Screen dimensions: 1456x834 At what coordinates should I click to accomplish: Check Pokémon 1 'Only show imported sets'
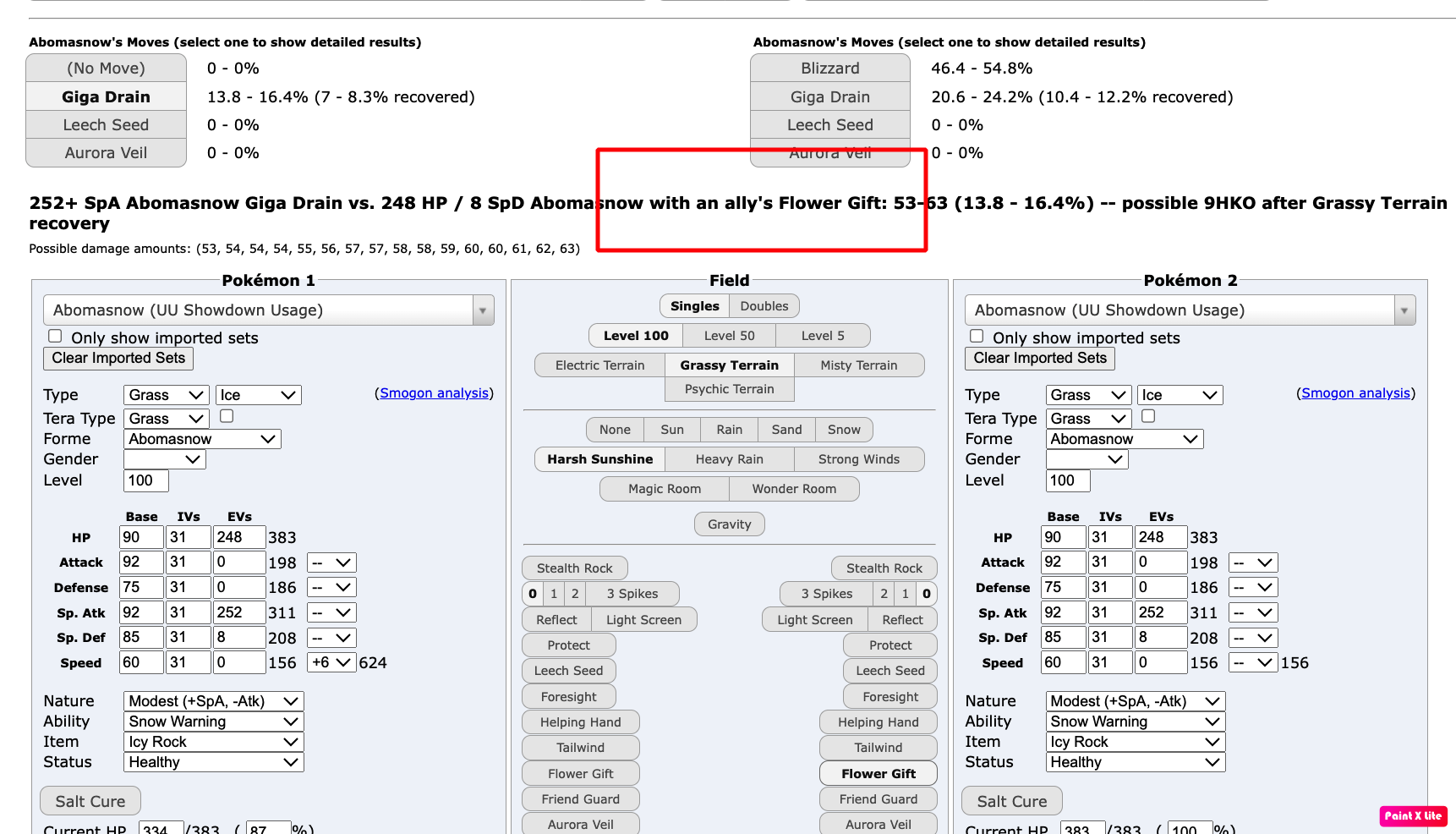point(56,337)
